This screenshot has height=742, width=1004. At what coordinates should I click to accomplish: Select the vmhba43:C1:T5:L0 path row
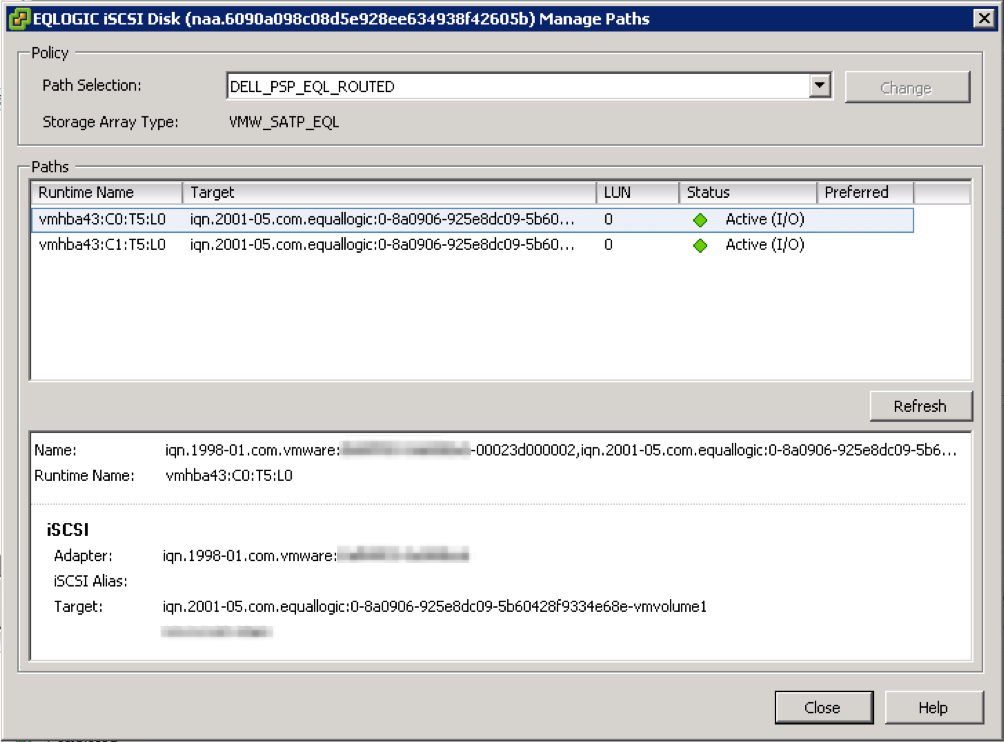[102, 245]
